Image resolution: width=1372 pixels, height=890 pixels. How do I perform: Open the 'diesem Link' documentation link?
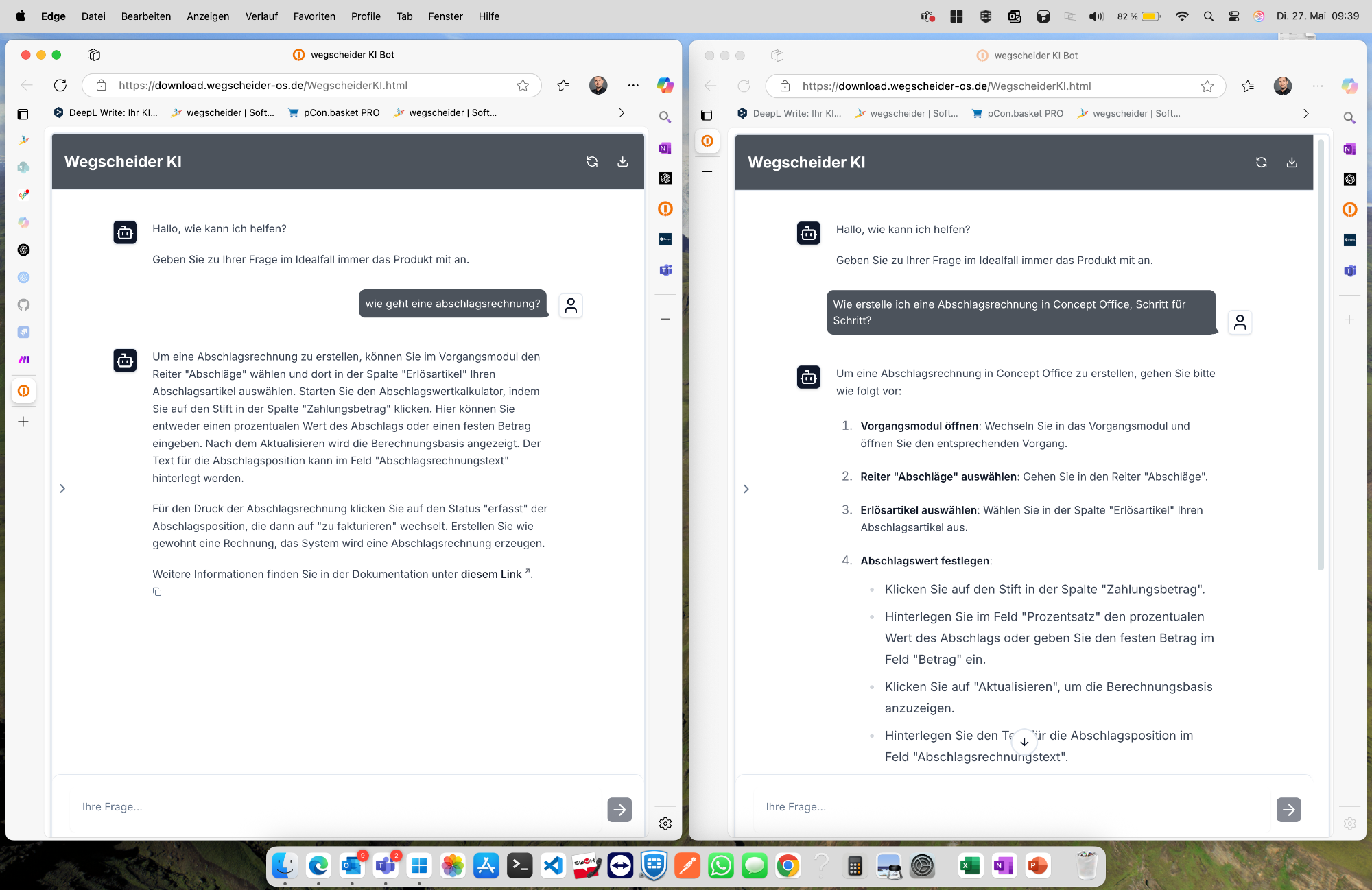click(491, 575)
